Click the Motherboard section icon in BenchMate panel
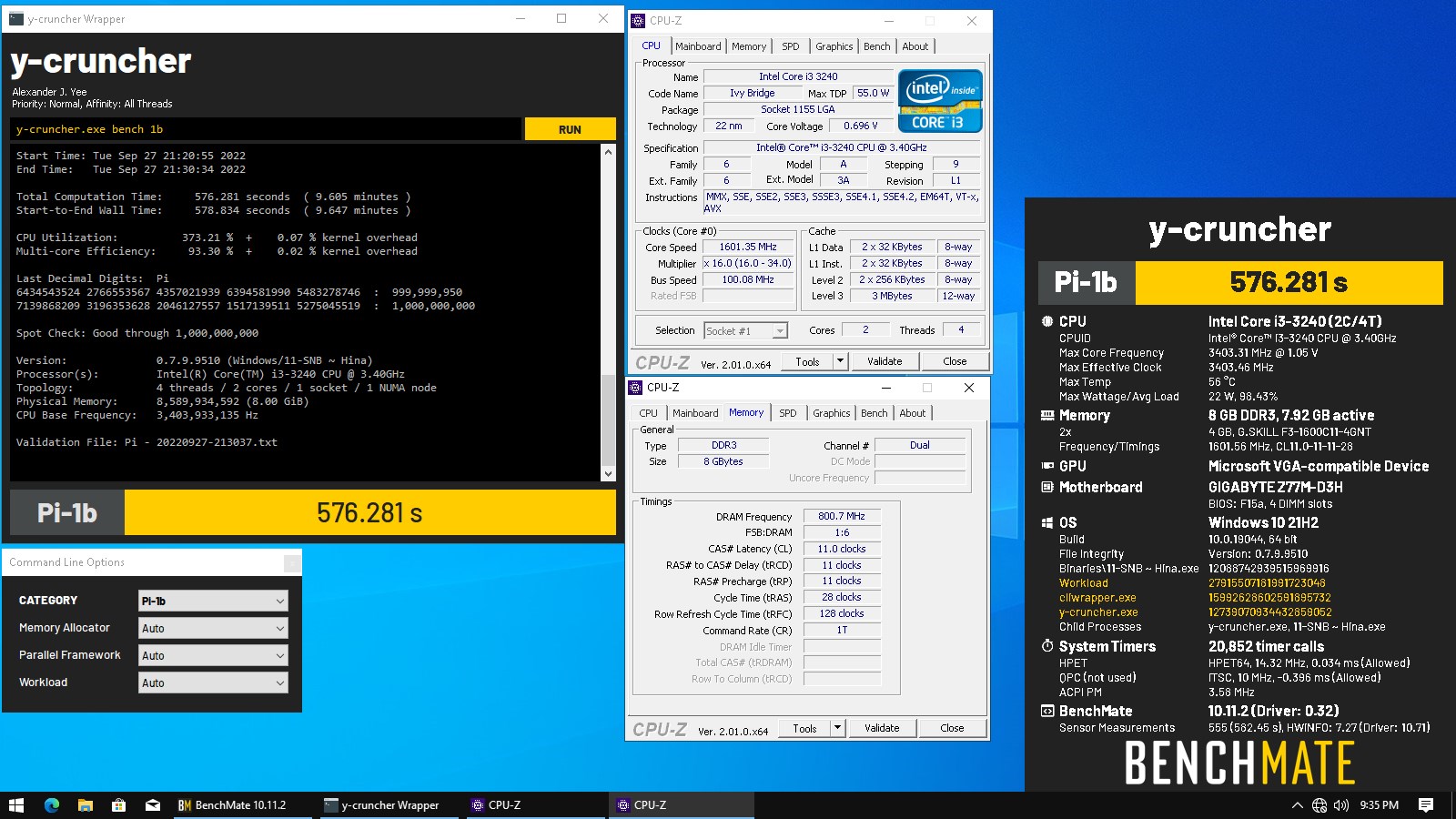The height and width of the screenshot is (819, 1456). pyautogui.click(x=1047, y=487)
